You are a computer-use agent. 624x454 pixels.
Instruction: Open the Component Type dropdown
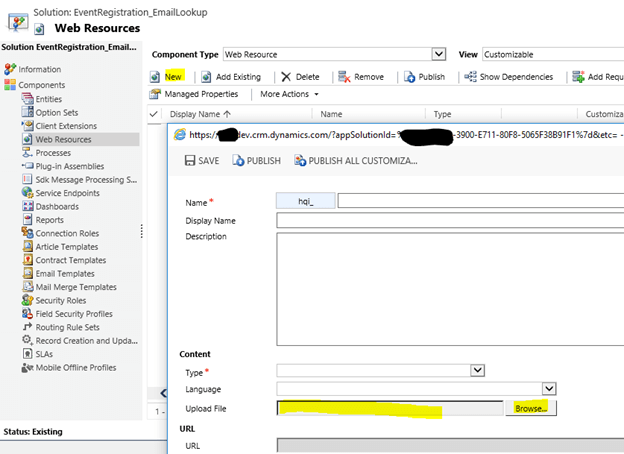pyautogui.click(x=439, y=54)
